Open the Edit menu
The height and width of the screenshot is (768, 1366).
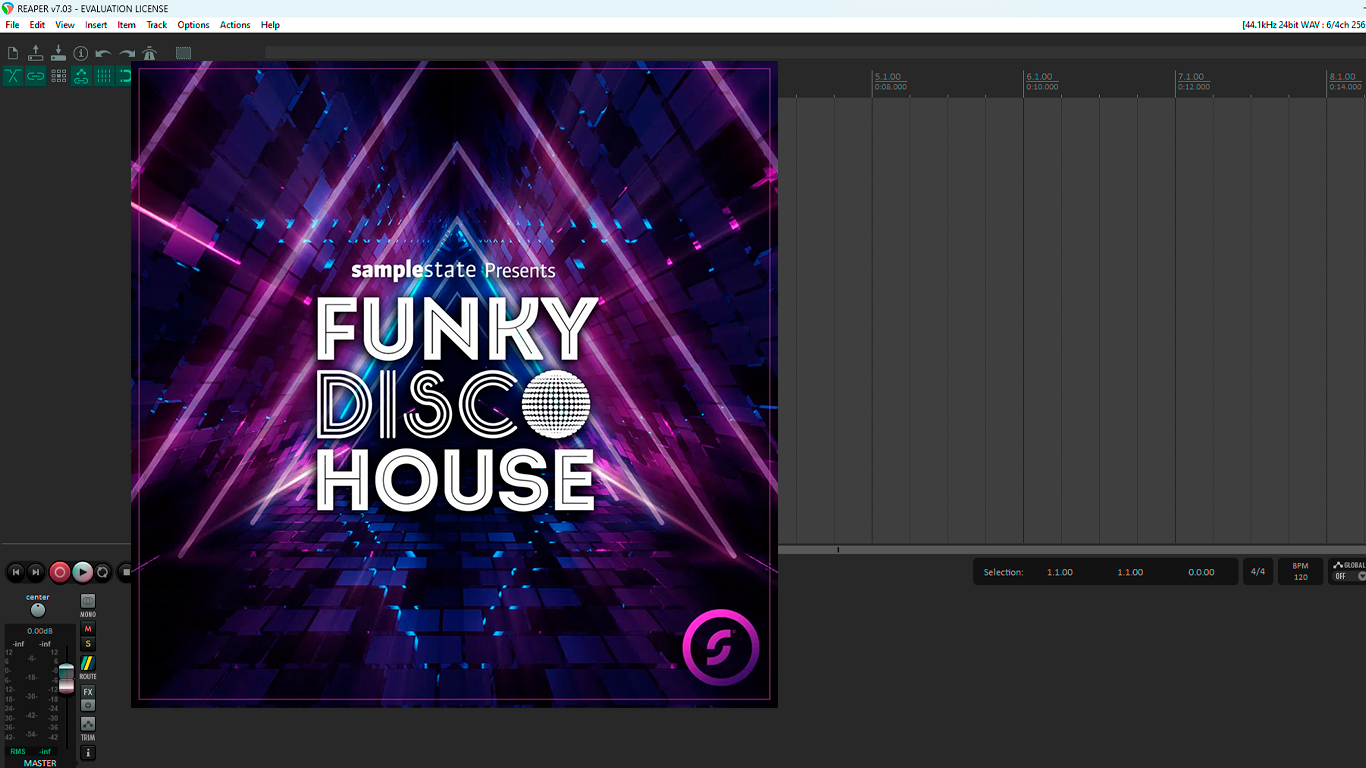pos(37,24)
